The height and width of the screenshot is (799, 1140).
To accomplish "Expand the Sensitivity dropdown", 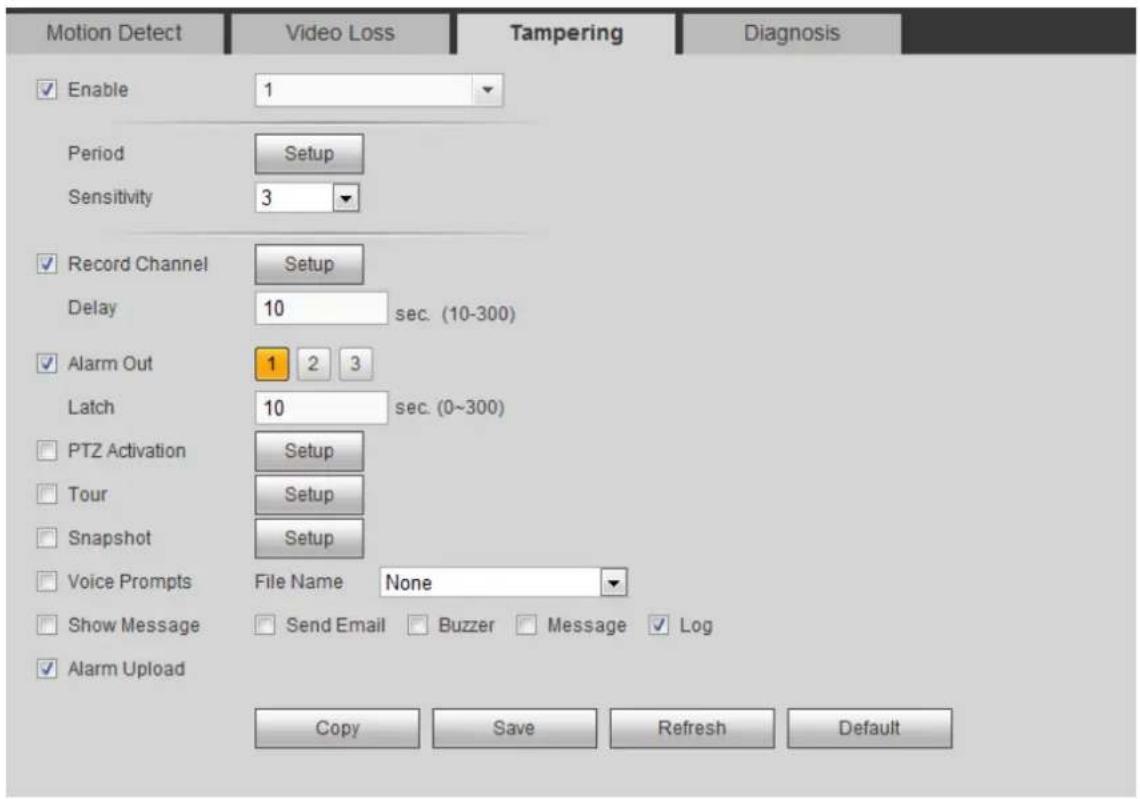I will 308,198.
